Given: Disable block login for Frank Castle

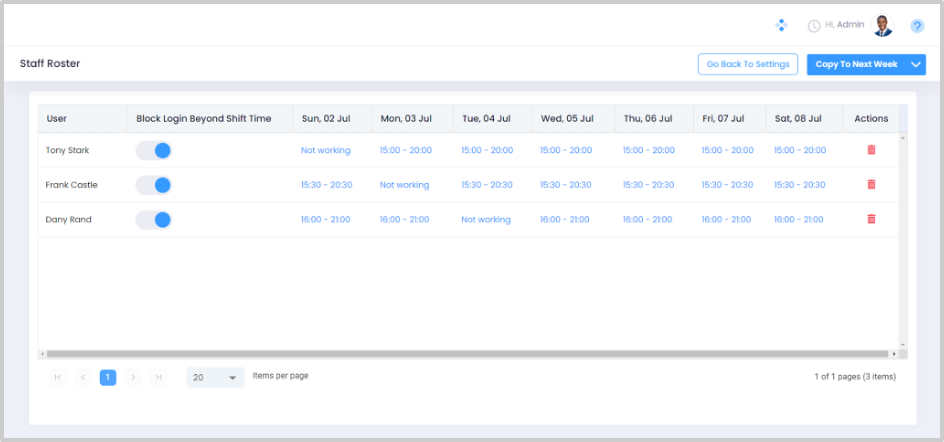Looking at the screenshot, I should (x=154, y=185).
